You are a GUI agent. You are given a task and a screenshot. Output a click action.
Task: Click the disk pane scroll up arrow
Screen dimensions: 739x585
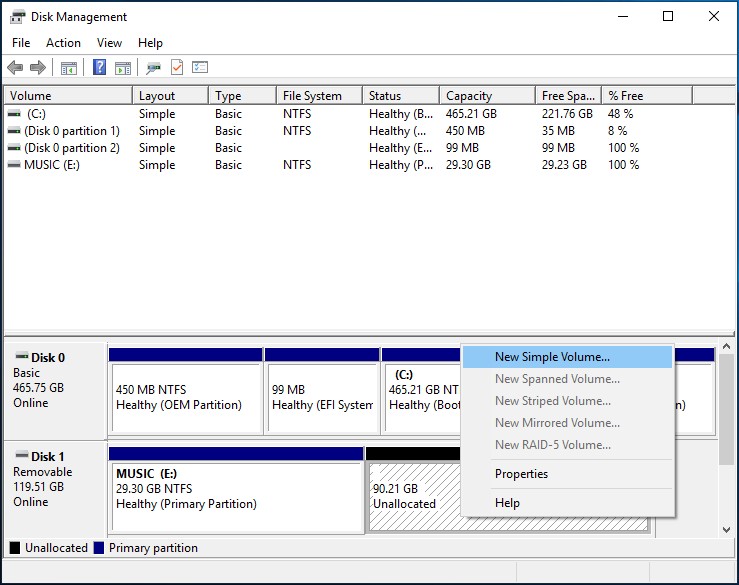coord(726,346)
